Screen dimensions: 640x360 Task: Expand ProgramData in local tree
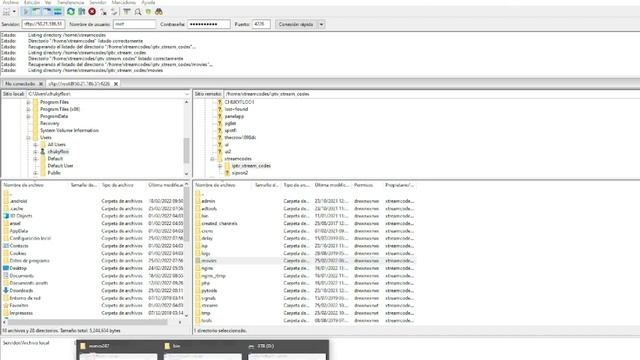pyautogui.click(x=28, y=116)
